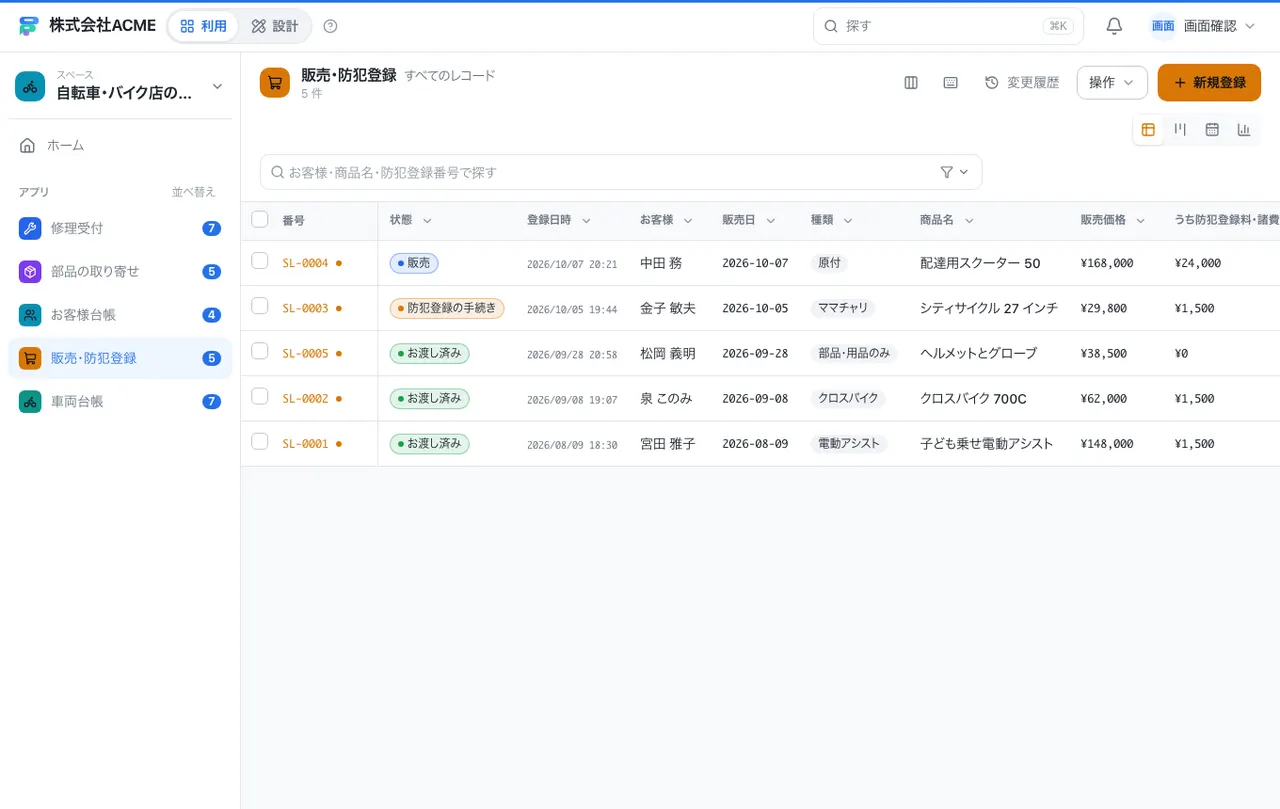Click the keyboard shortcuts icon
1280x809 pixels.
click(951, 83)
